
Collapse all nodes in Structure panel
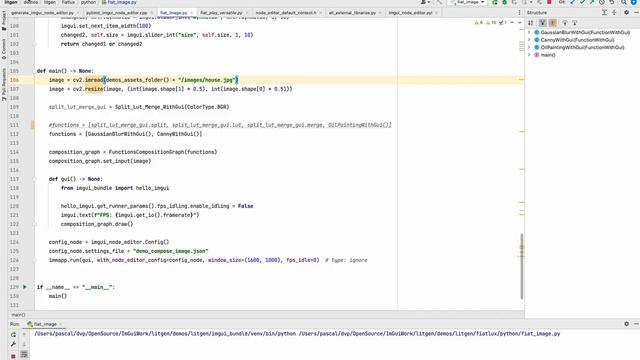click(x=614, y=13)
